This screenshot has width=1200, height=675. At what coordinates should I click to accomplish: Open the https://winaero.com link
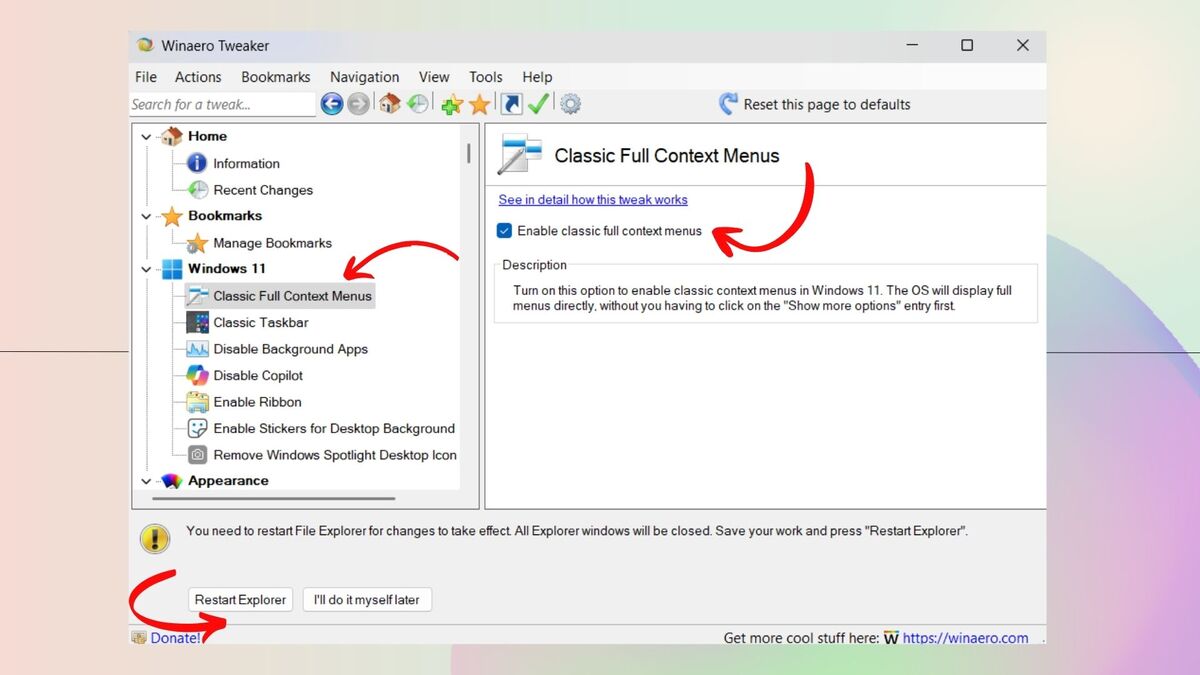point(966,638)
